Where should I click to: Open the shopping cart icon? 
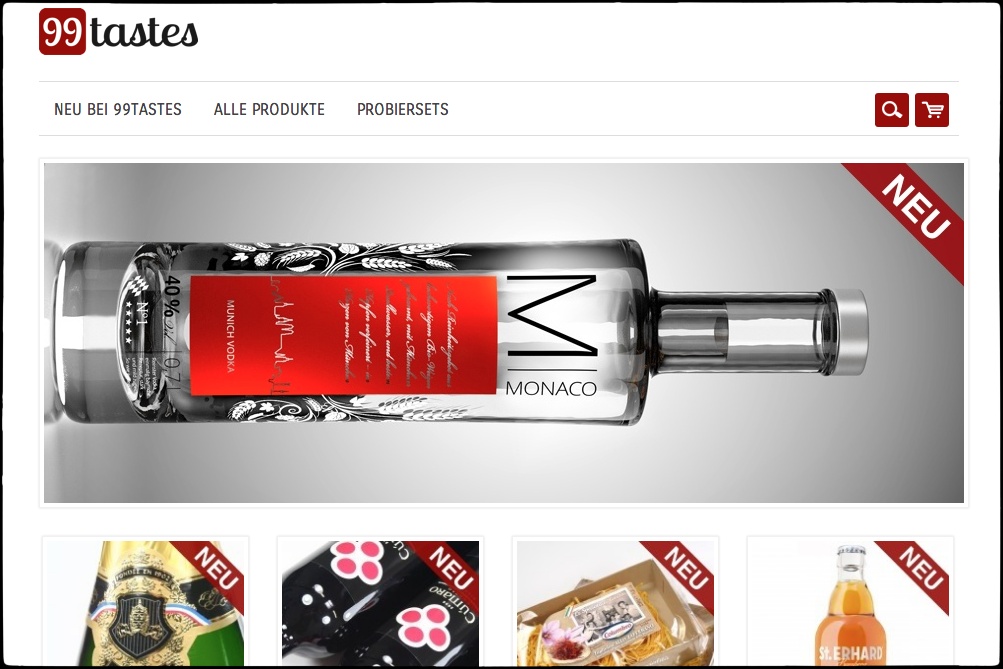point(932,110)
